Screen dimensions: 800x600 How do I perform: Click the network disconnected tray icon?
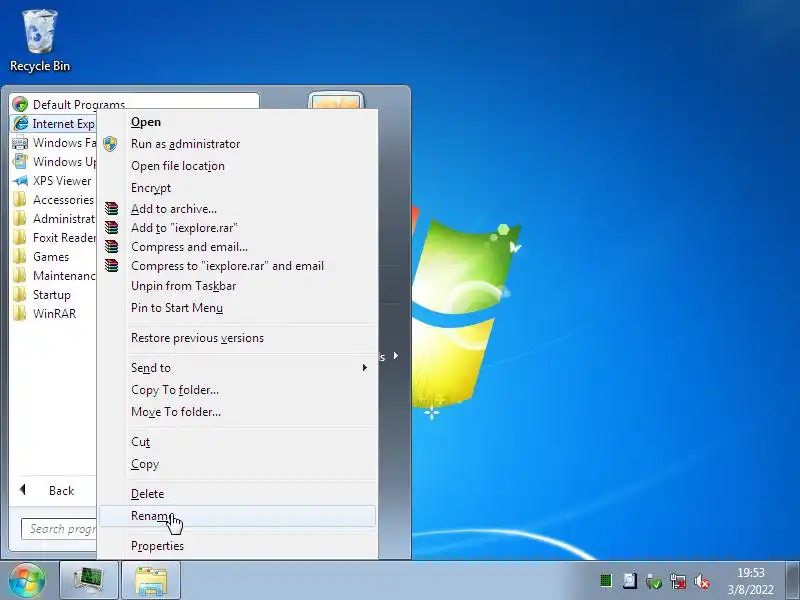[678, 581]
